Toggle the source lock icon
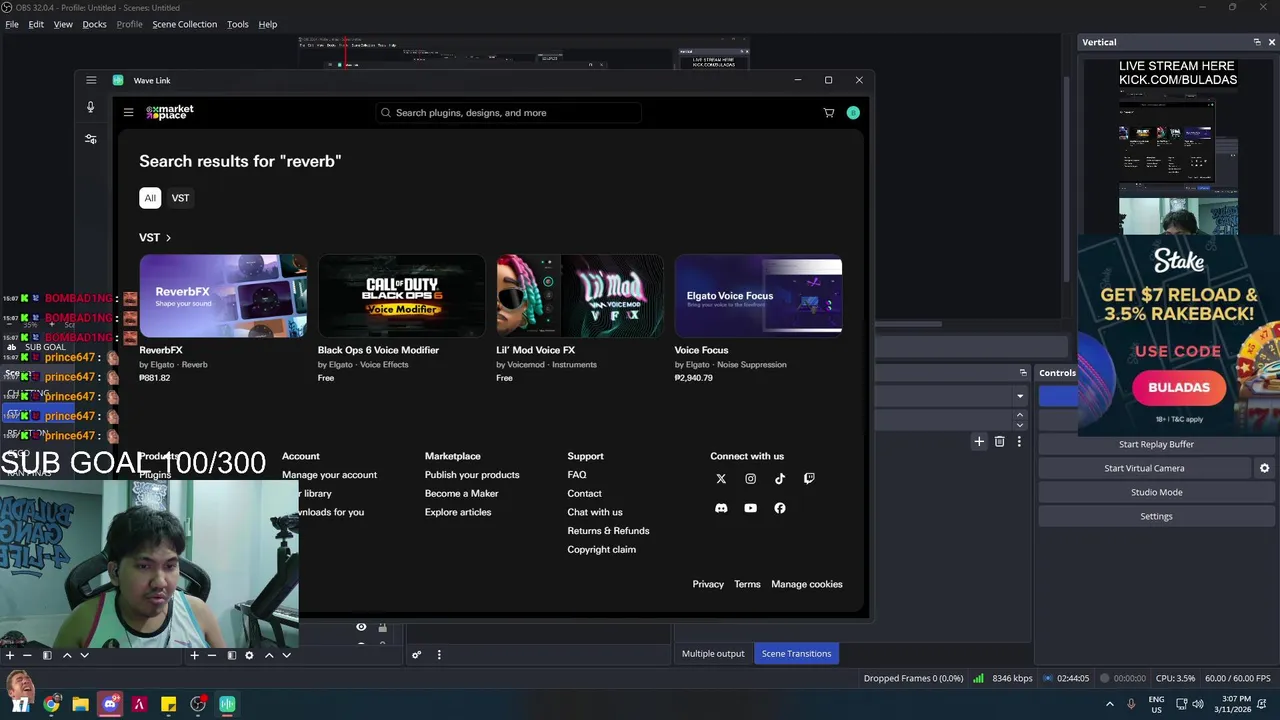The height and width of the screenshot is (720, 1280). 382,627
